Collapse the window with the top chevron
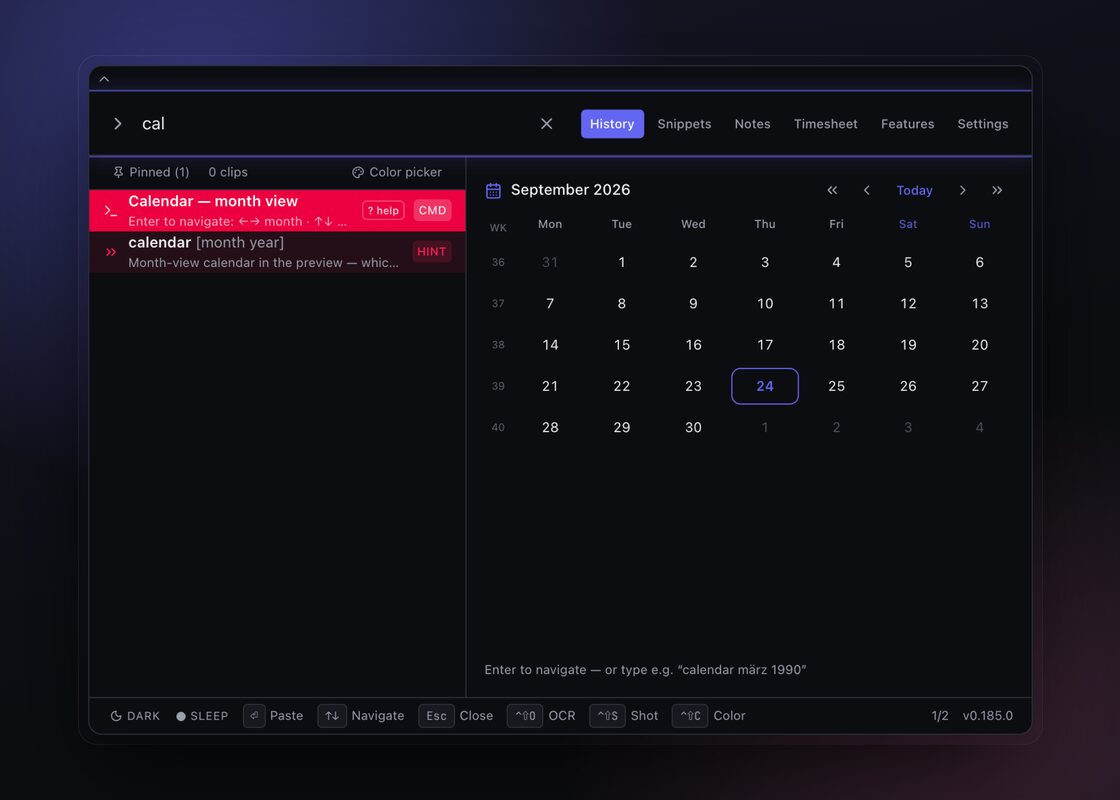Viewport: 1120px width, 800px height. click(104, 79)
